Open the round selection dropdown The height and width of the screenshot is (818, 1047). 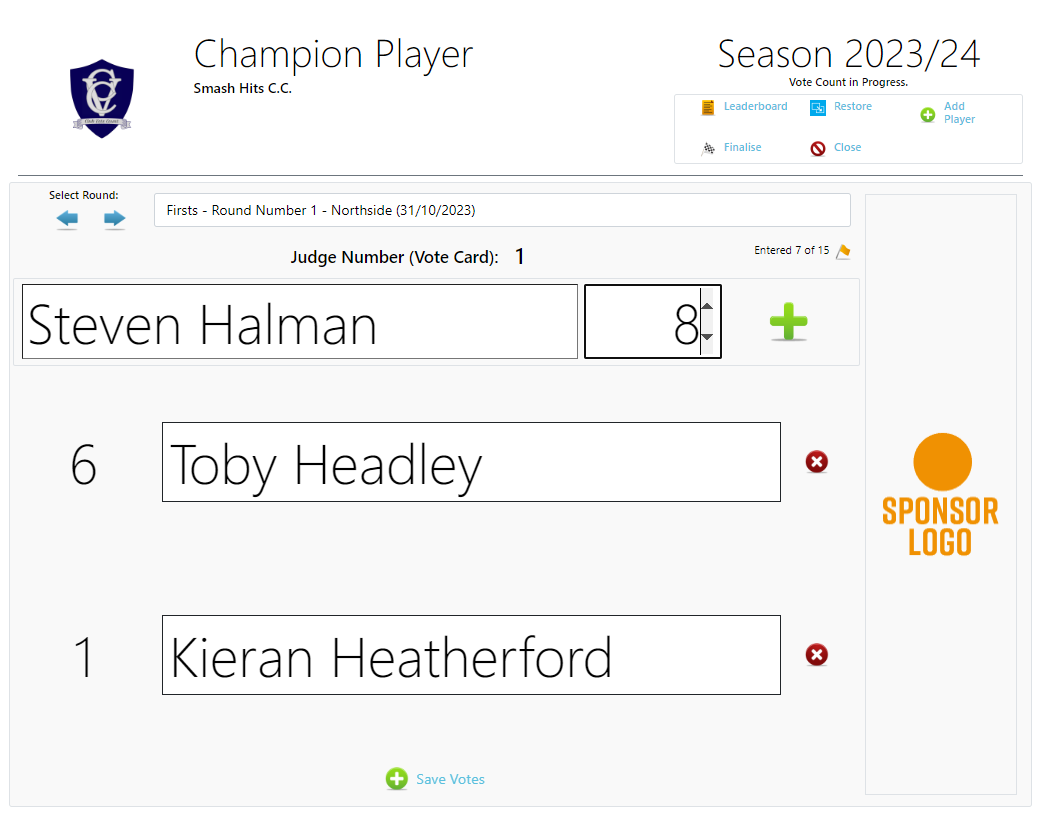(502, 210)
